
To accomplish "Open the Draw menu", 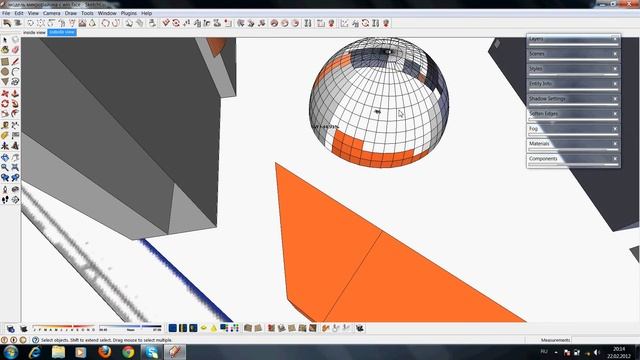I will (71, 13).
